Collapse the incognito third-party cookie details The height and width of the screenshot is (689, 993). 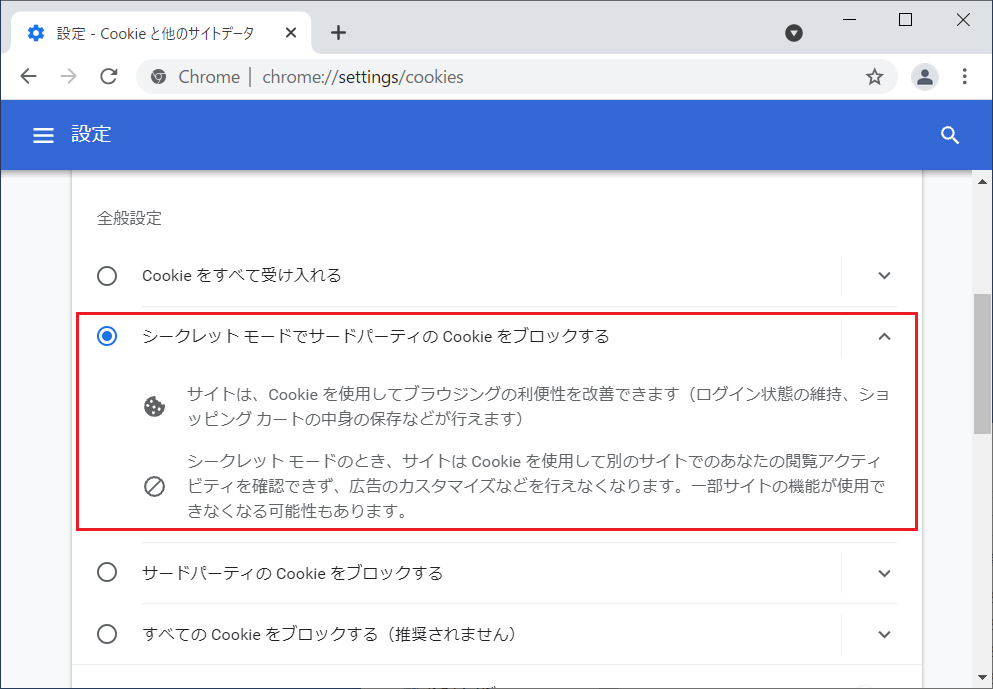click(x=884, y=336)
